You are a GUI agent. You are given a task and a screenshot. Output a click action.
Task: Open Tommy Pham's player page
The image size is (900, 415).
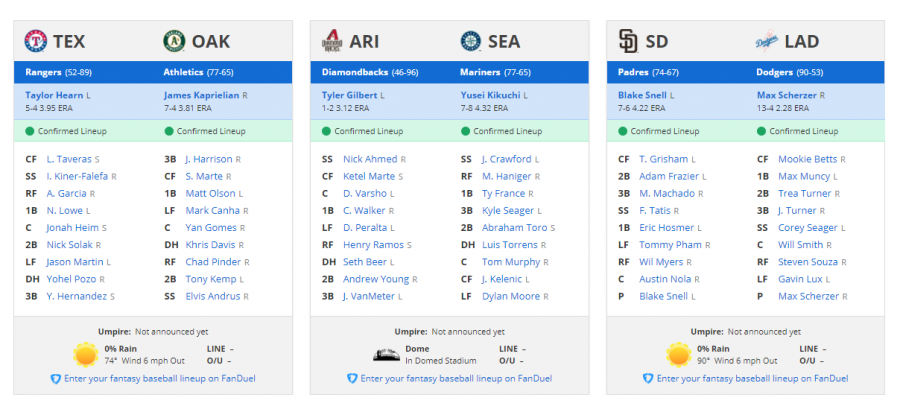[670, 245]
